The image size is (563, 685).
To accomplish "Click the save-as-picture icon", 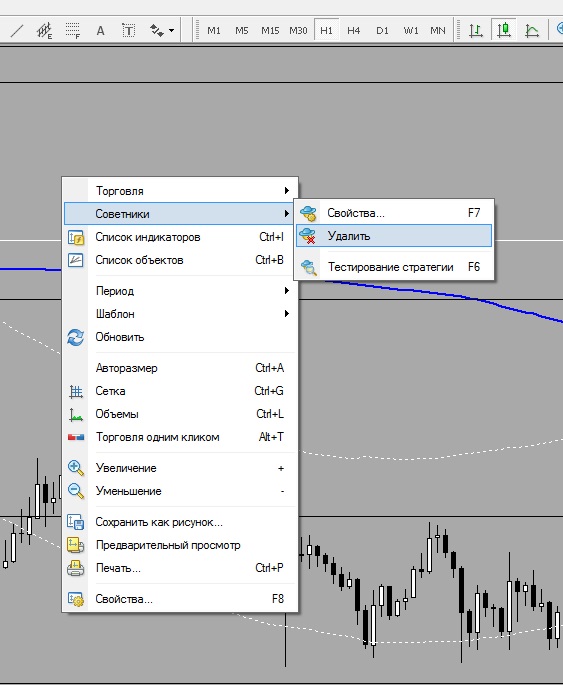I will pyautogui.click(x=76, y=522).
